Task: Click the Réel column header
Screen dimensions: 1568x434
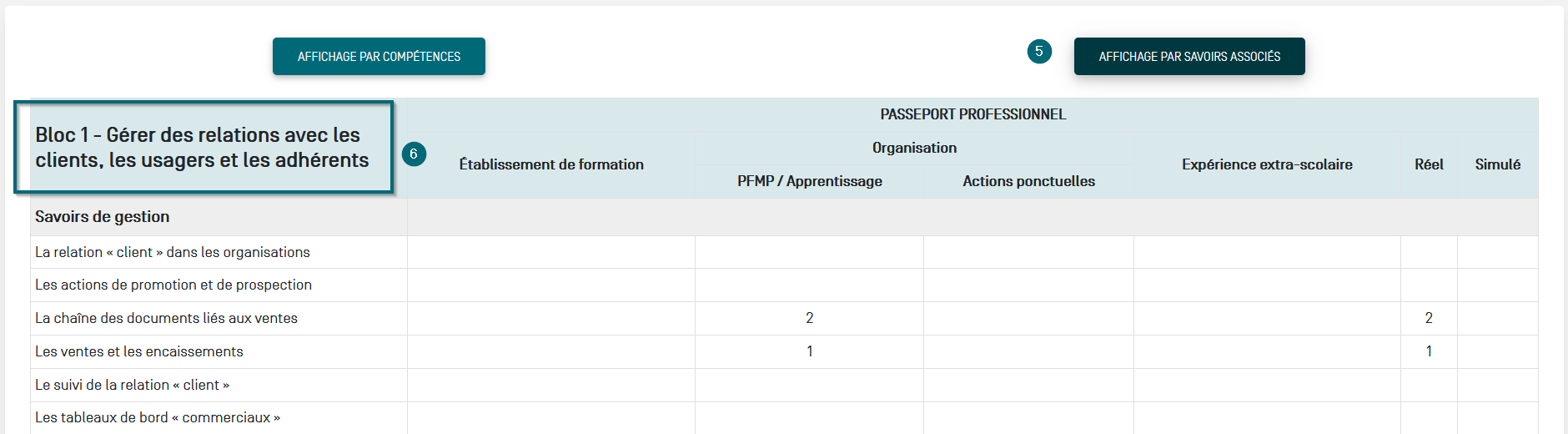Action: (x=1429, y=164)
